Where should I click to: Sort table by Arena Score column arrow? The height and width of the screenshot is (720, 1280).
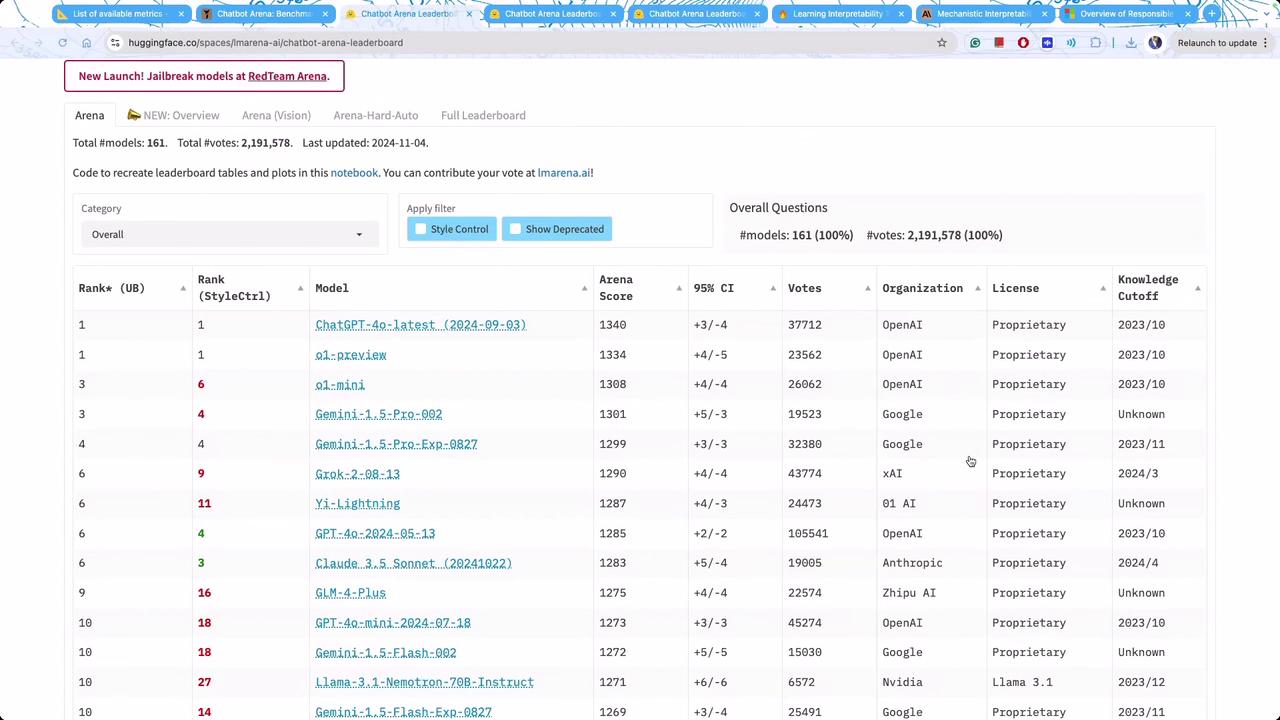[679, 288]
